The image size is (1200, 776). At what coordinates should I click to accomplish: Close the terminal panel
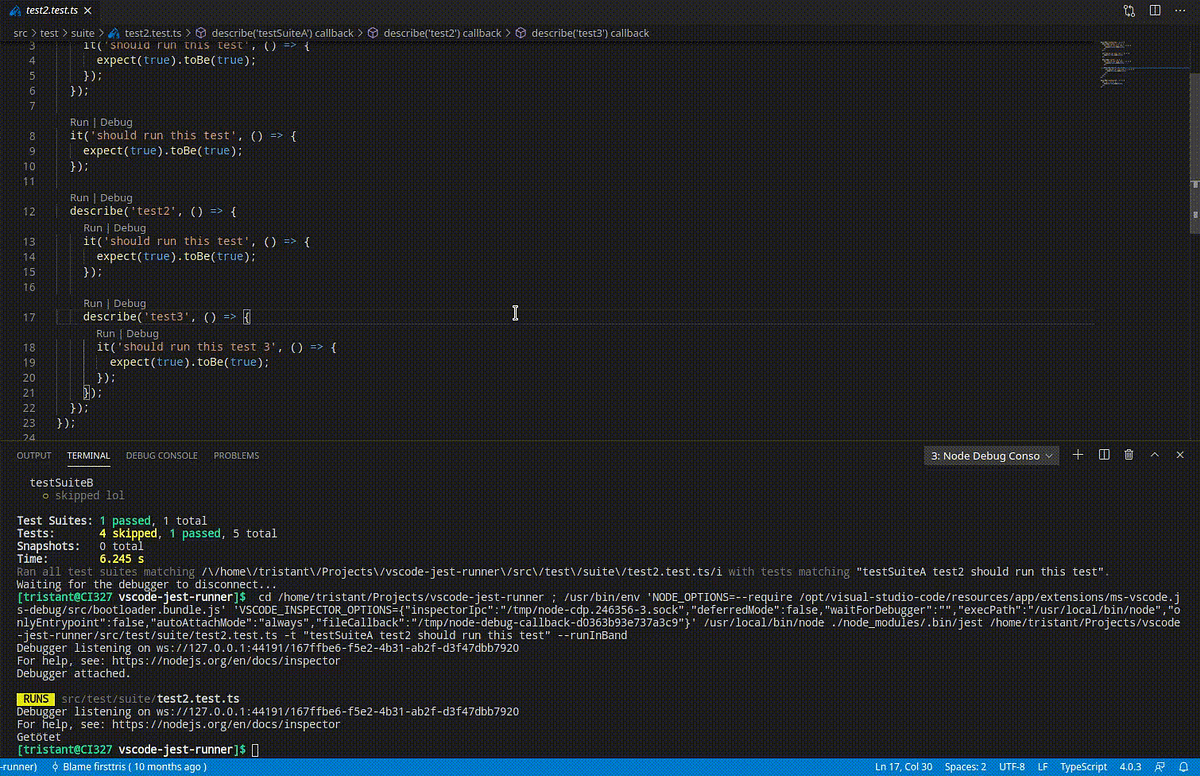1179,455
